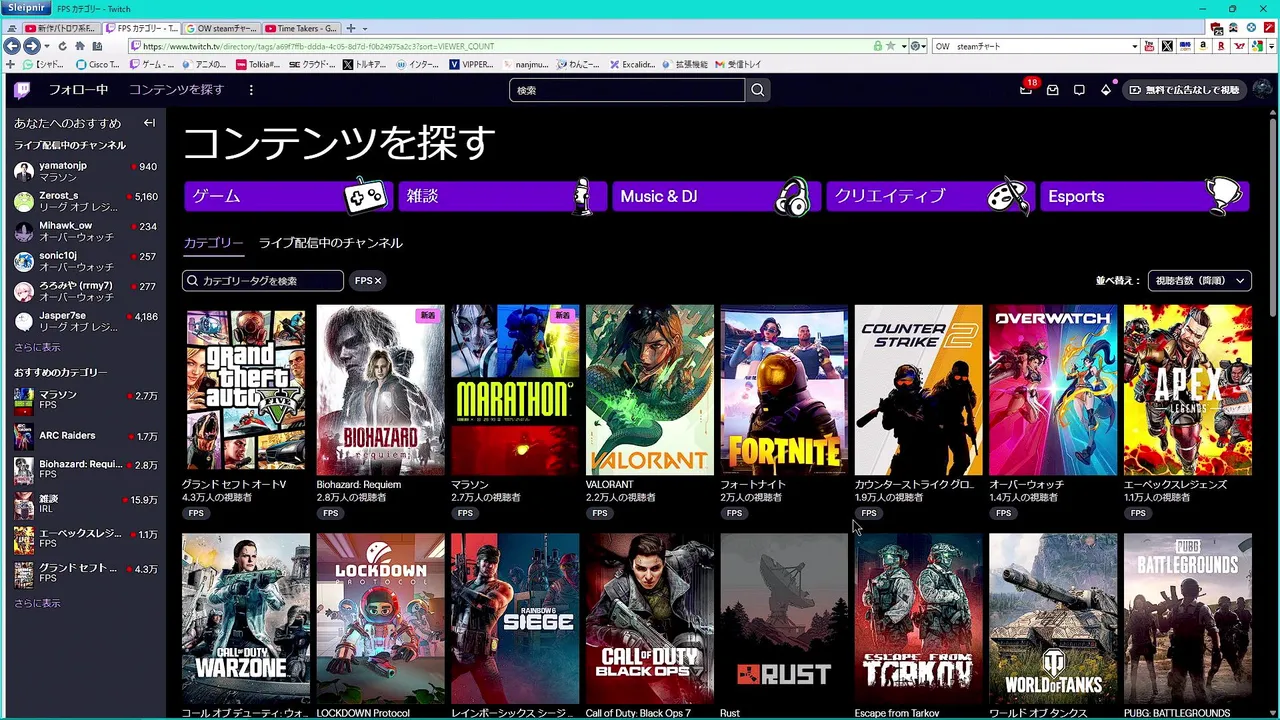This screenshot has width=1280, height=720.
Task: Open the user profile avatar menu
Action: 1262,90
